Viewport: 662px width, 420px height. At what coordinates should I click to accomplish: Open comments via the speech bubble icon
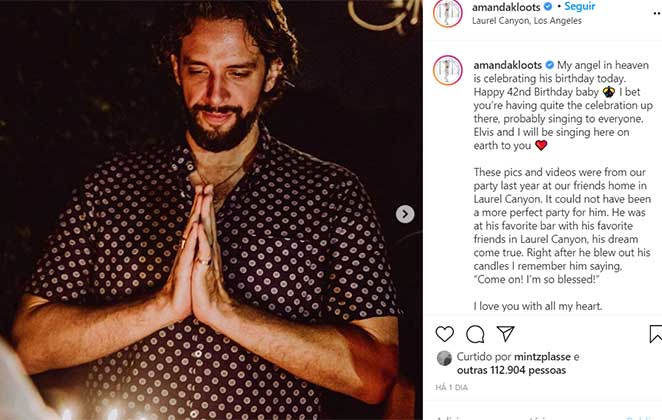(x=475, y=334)
